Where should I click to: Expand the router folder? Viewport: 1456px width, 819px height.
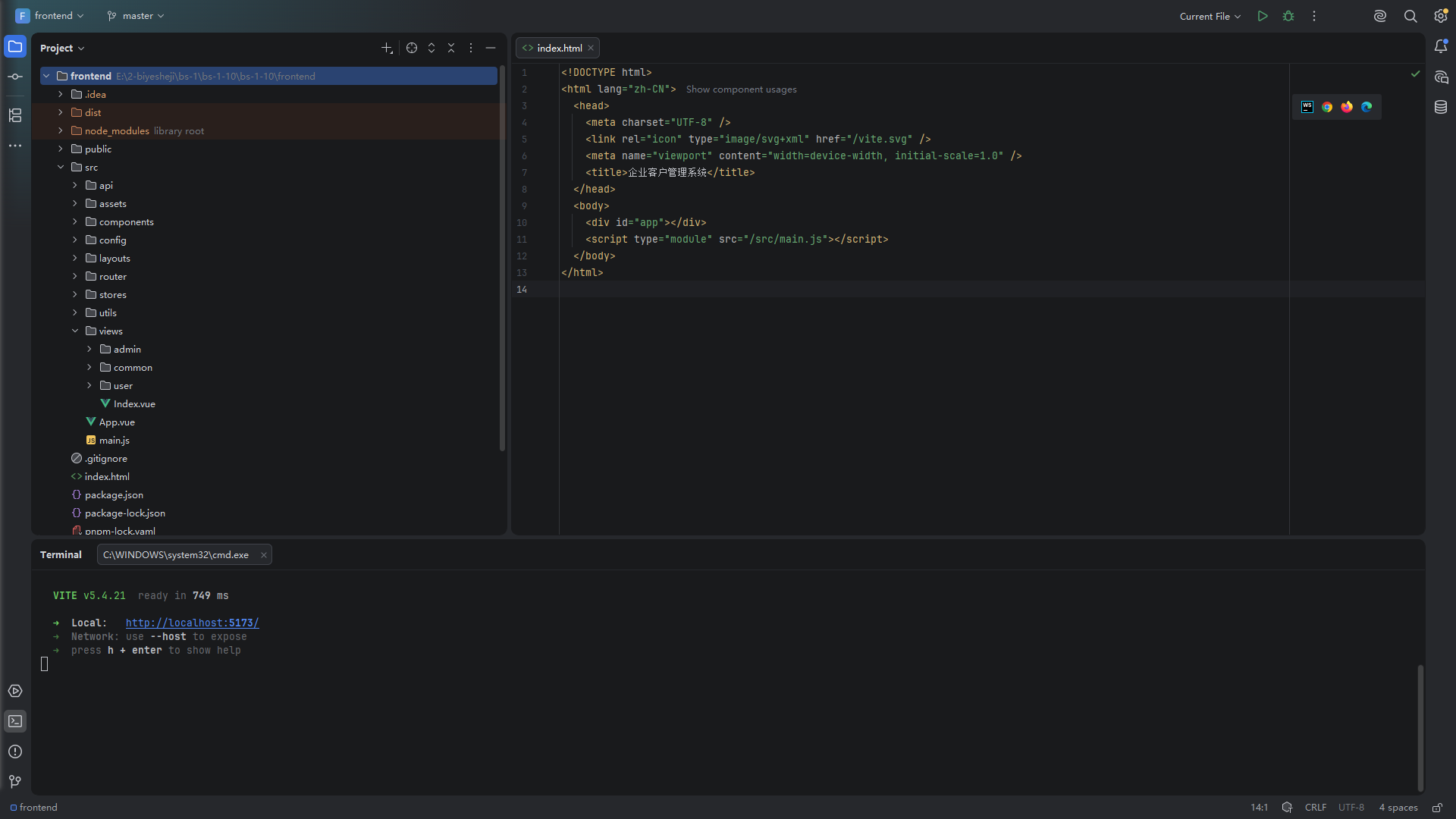click(x=75, y=276)
